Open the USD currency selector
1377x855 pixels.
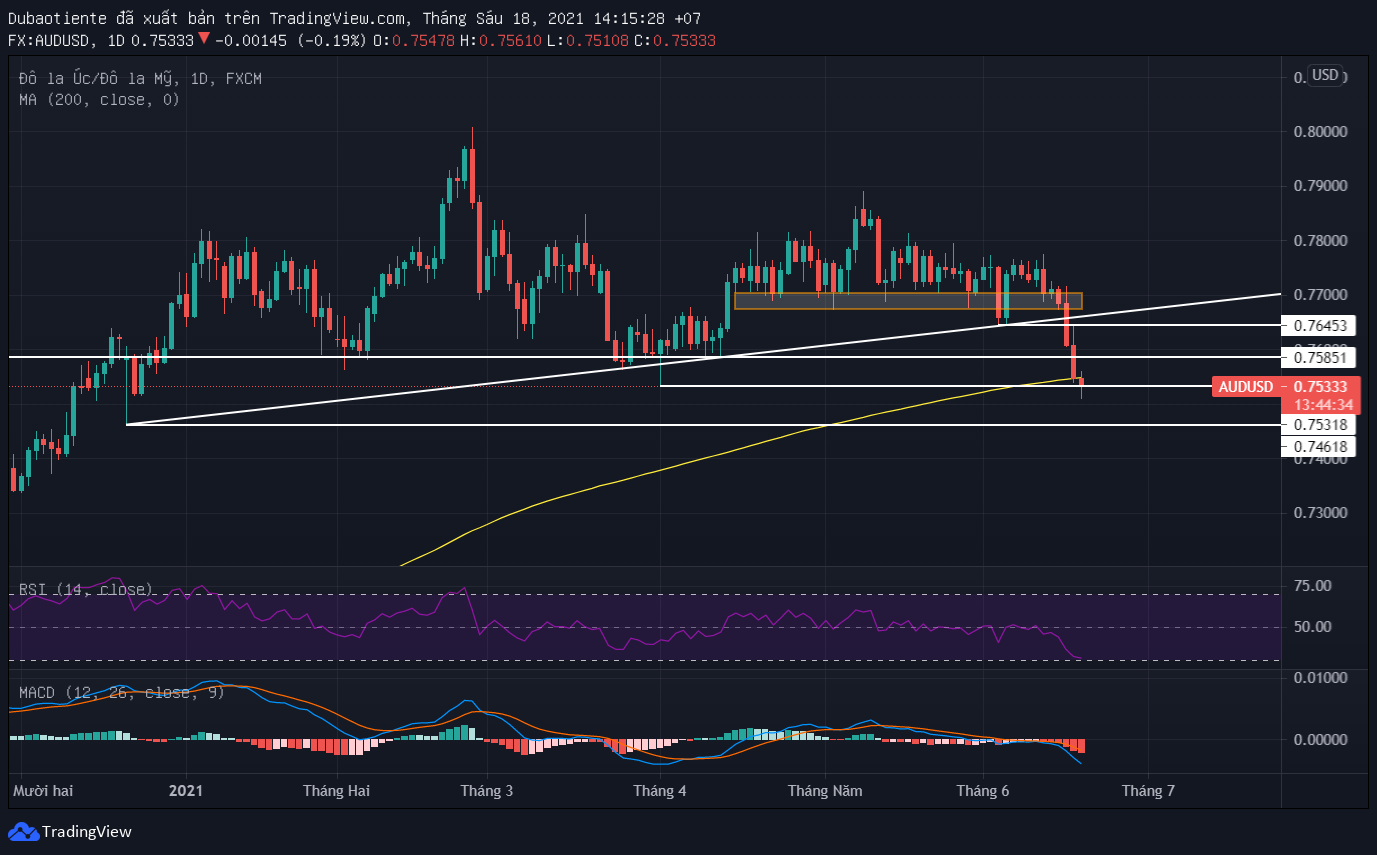click(x=1325, y=75)
